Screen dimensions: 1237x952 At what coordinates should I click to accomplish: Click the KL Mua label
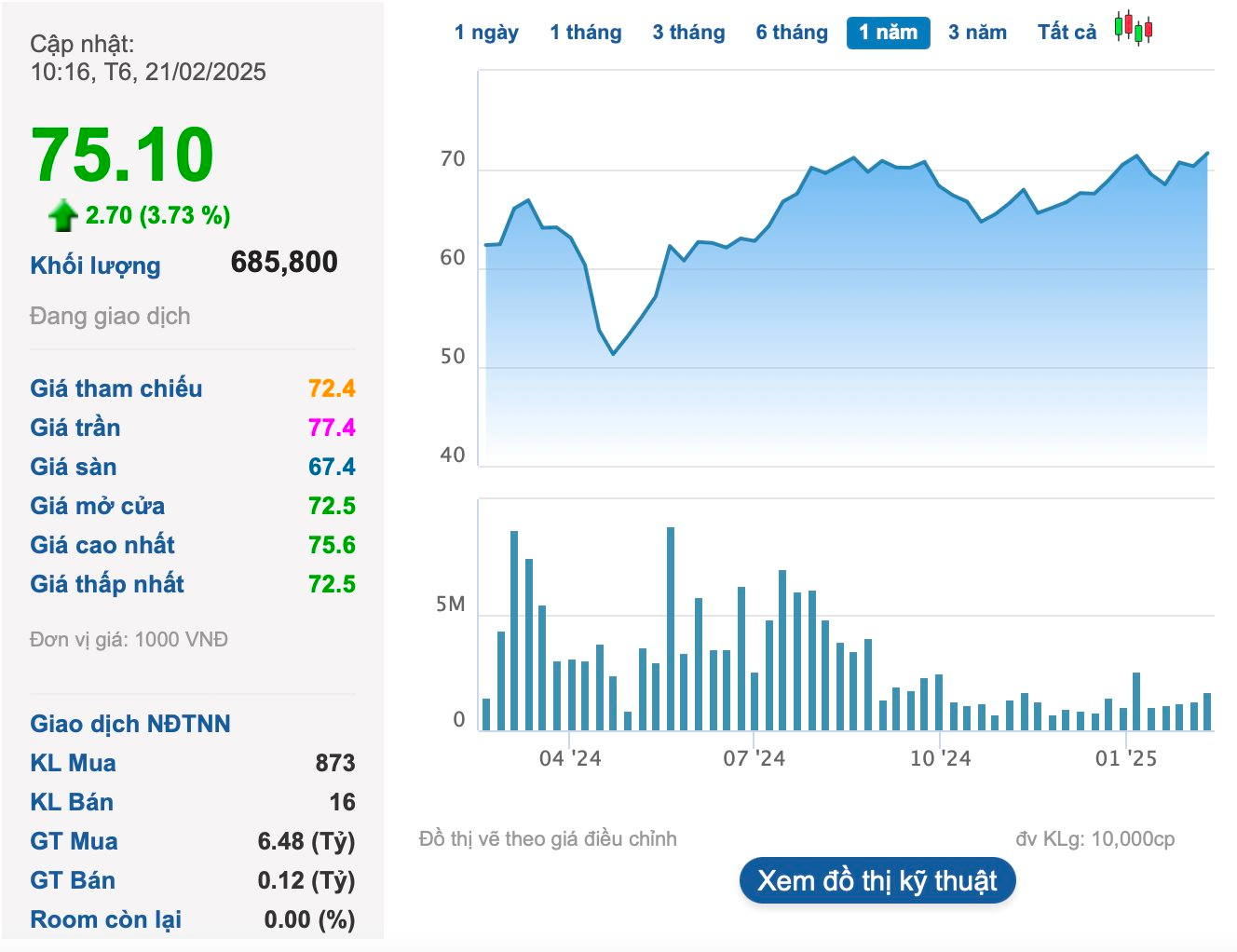click(73, 763)
